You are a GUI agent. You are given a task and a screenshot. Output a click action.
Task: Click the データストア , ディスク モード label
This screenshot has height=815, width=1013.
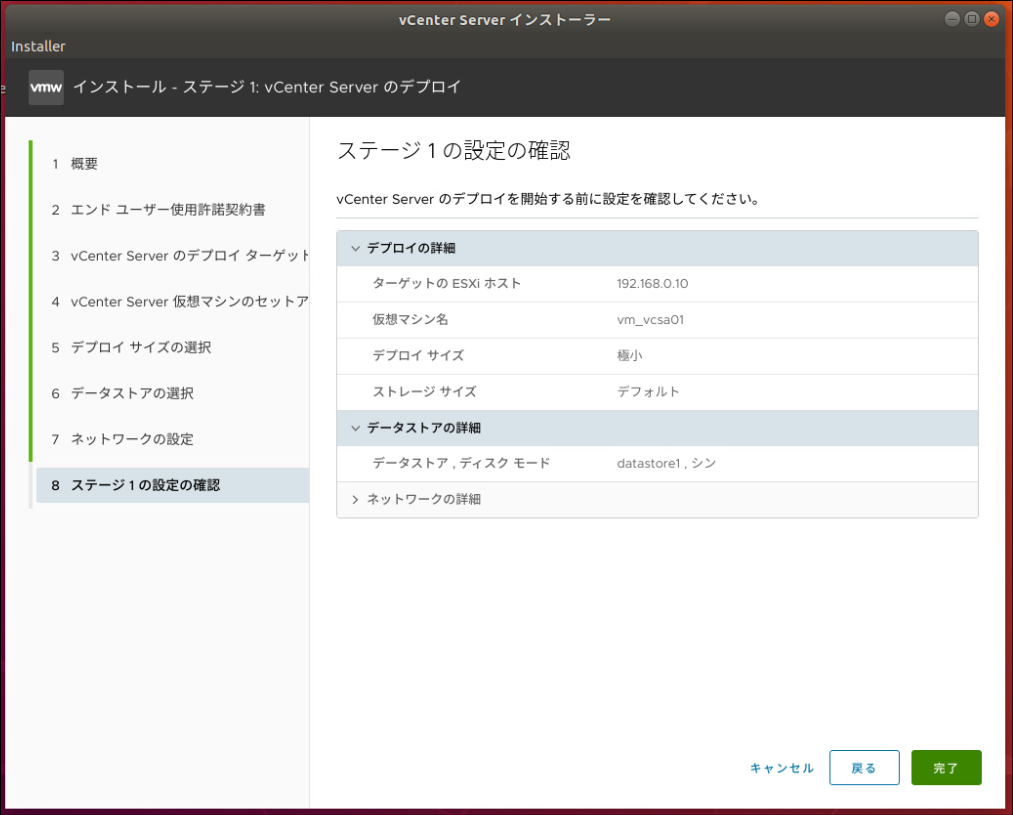(x=461, y=463)
